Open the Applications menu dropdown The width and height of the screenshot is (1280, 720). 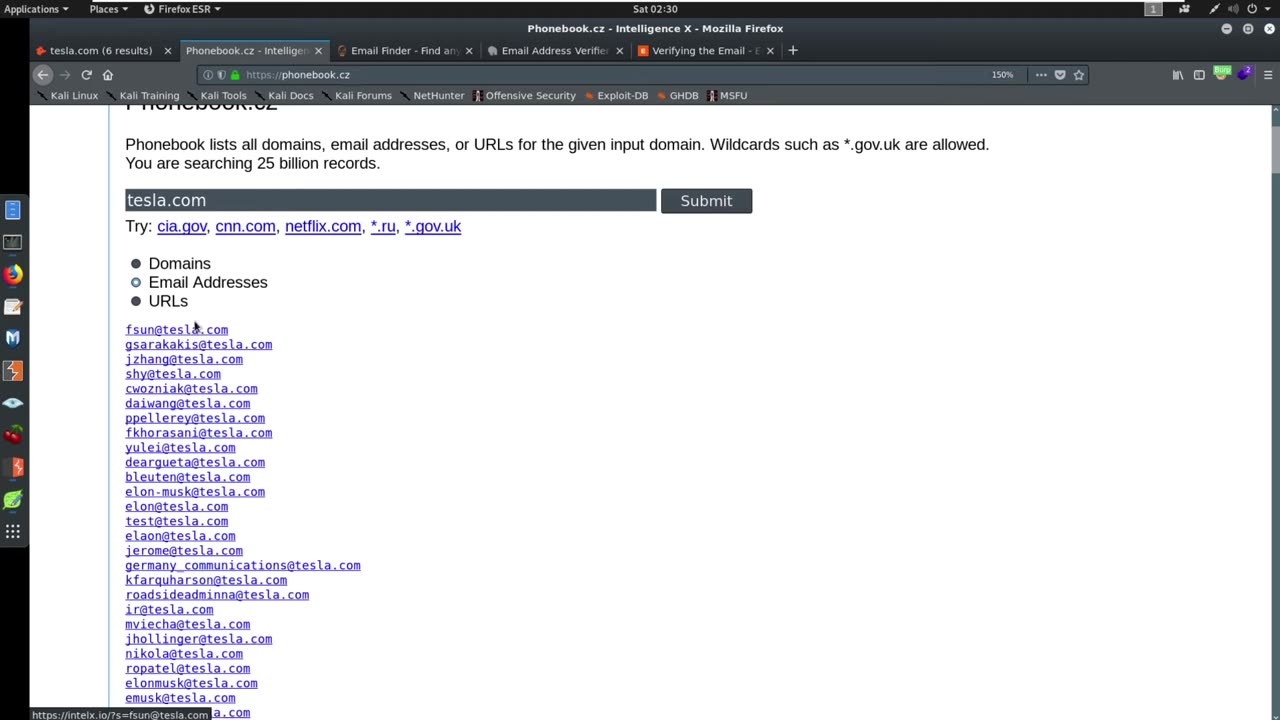pyautogui.click(x=36, y=9)
